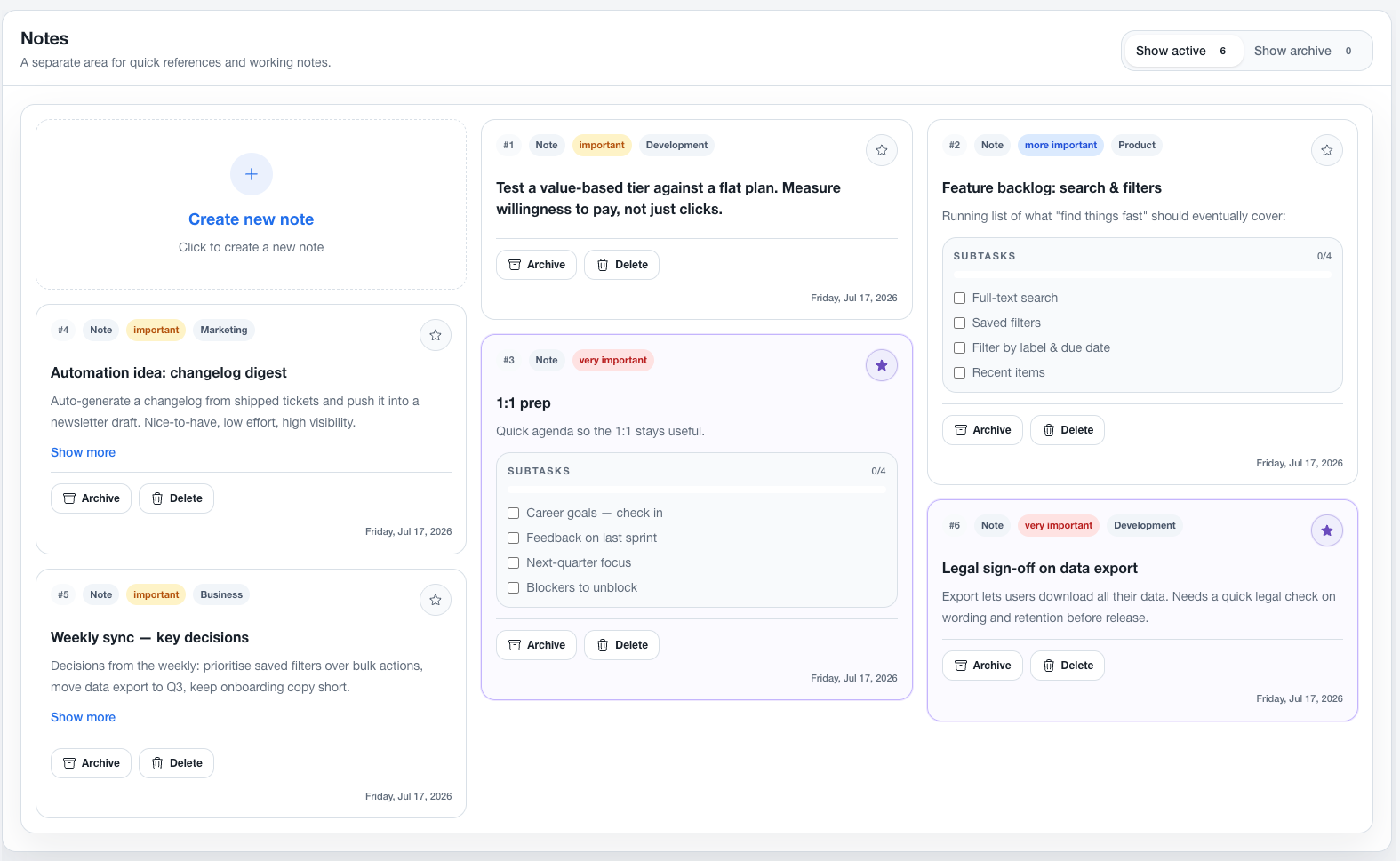This screenshot has height=861, width=1400.
Task: Tick Career goals — check in
Action: [513, 514]
